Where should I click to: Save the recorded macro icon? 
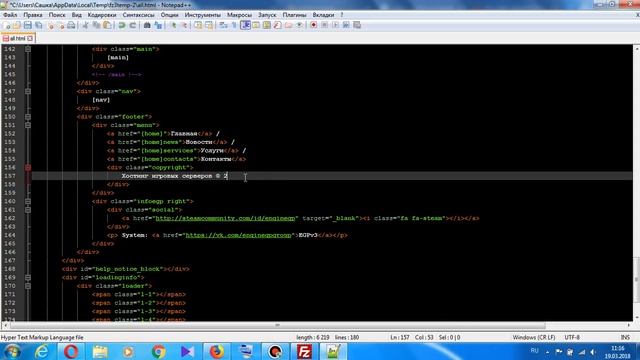pyautogui.click(x=357, y=25)
